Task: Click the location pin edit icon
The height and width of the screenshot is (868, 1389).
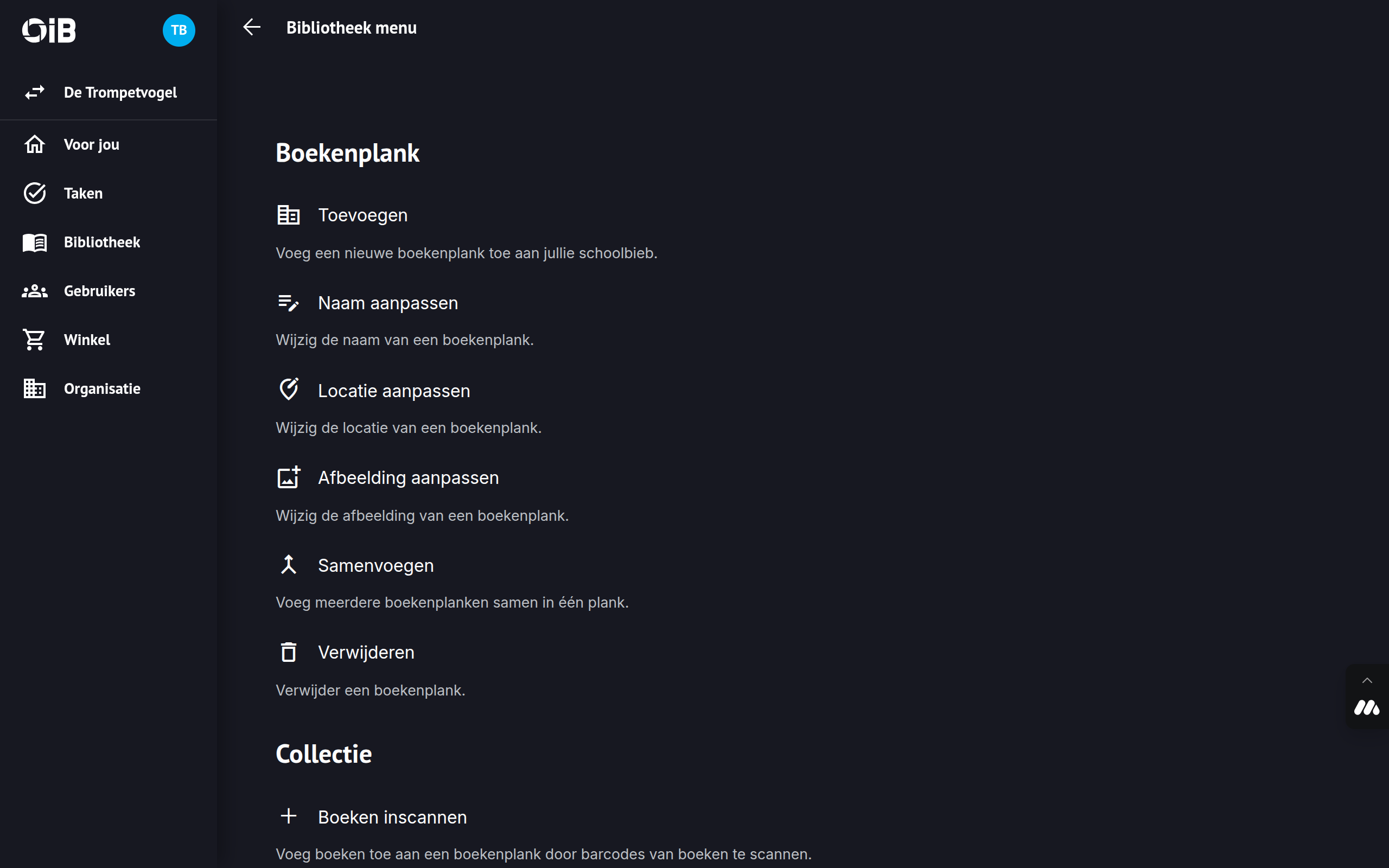Action: pos(288,390)
